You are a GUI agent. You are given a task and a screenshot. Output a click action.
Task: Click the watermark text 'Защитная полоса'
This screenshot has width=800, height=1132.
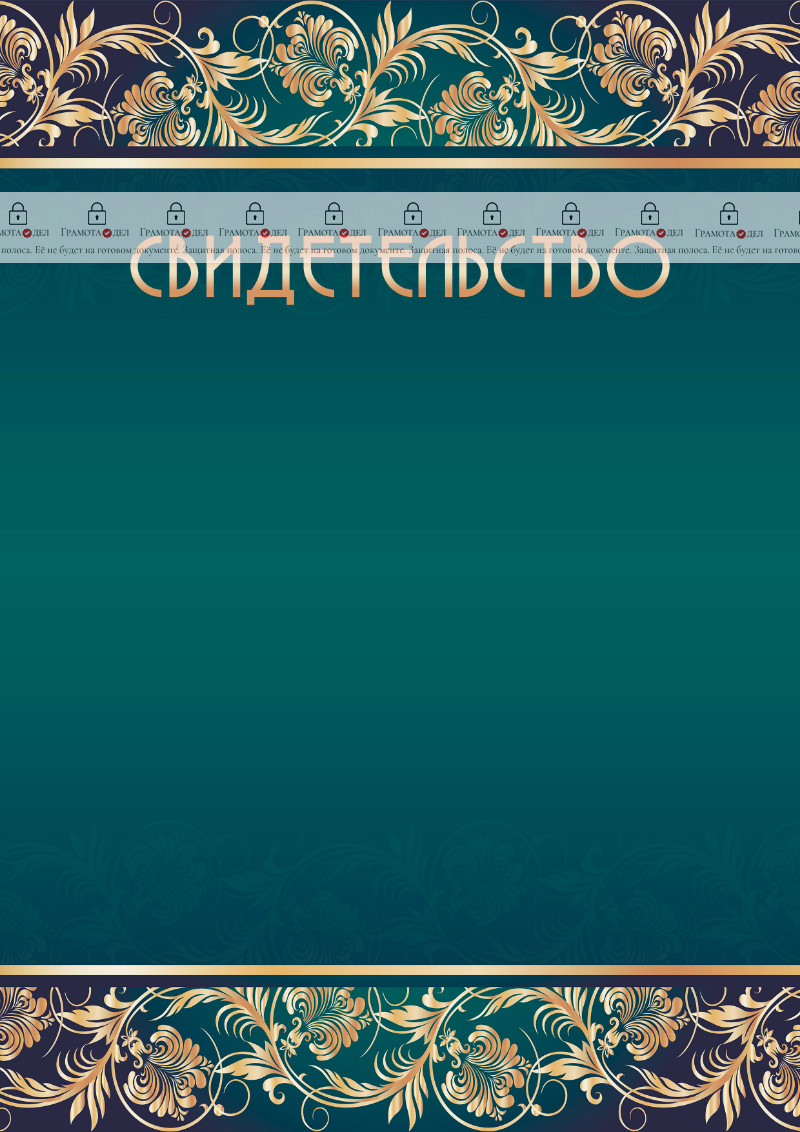click(x=217, y=250)
